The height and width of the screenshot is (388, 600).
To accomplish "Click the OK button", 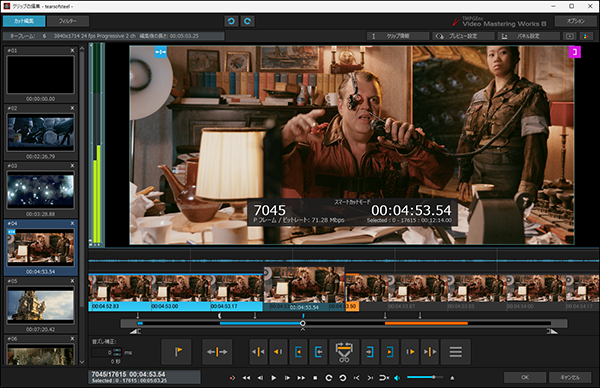I will tap(525, 377).
